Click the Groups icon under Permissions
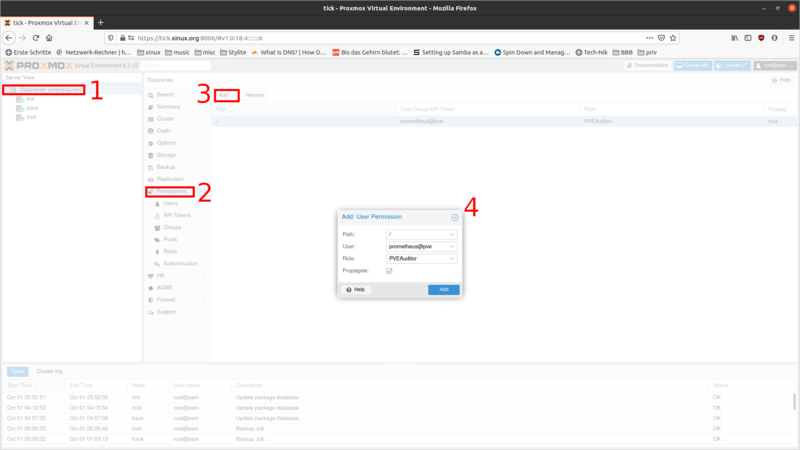Viewport: 800px width, 450px height. (156, 227)
